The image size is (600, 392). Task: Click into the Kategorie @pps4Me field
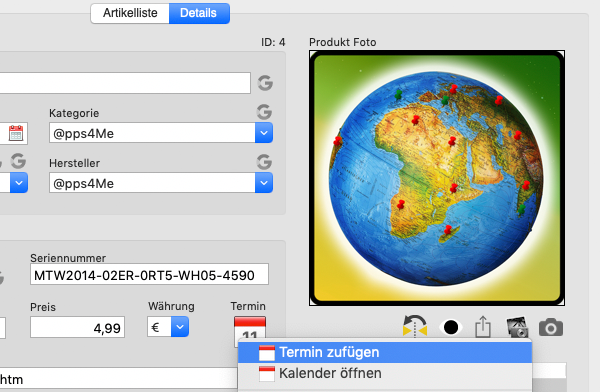click(x=152, y=133)
